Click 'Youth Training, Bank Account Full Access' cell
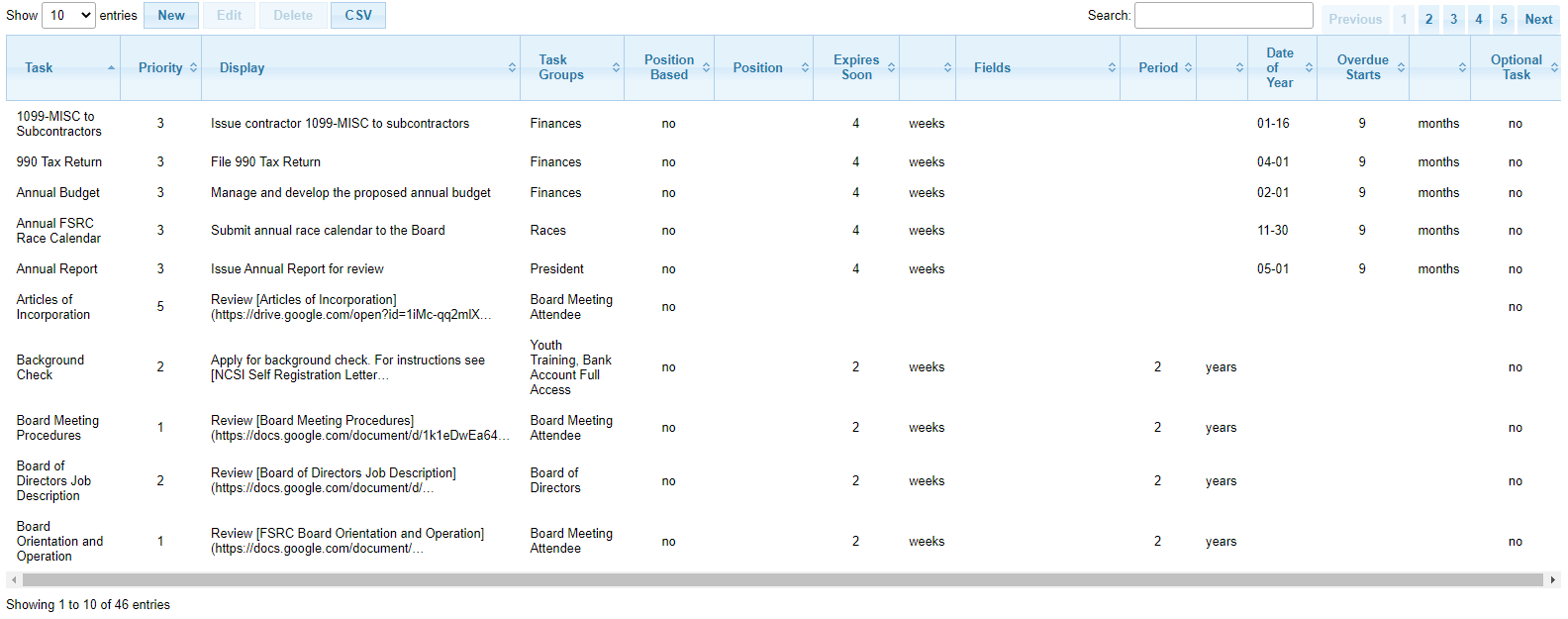The height and width of the screenshot is (619, 1568). pos(571,367)
